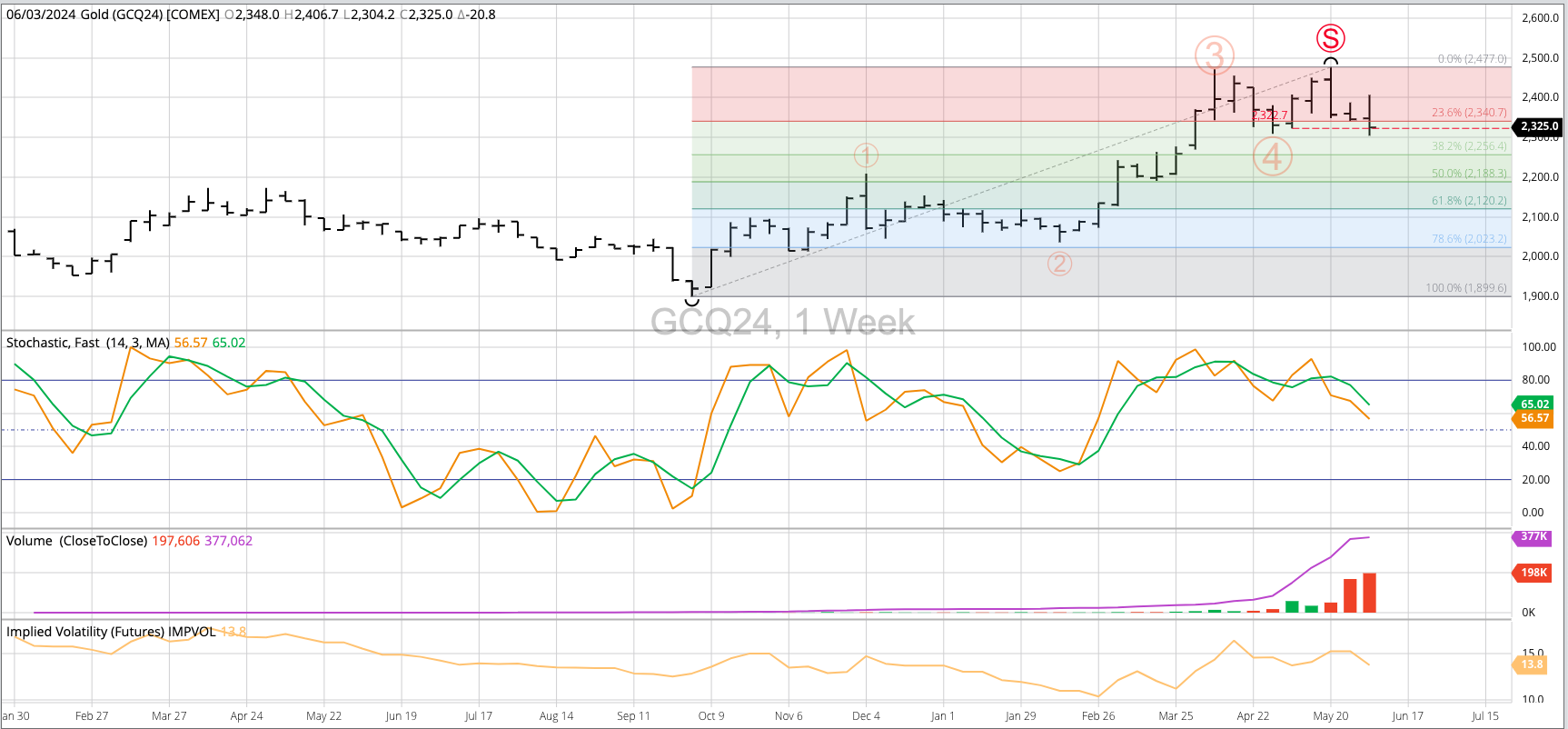Image resolution: width=1568 pixels, height=729 pixels.
Task: Click the circled 2 wave label
Action: (1059, 264)
